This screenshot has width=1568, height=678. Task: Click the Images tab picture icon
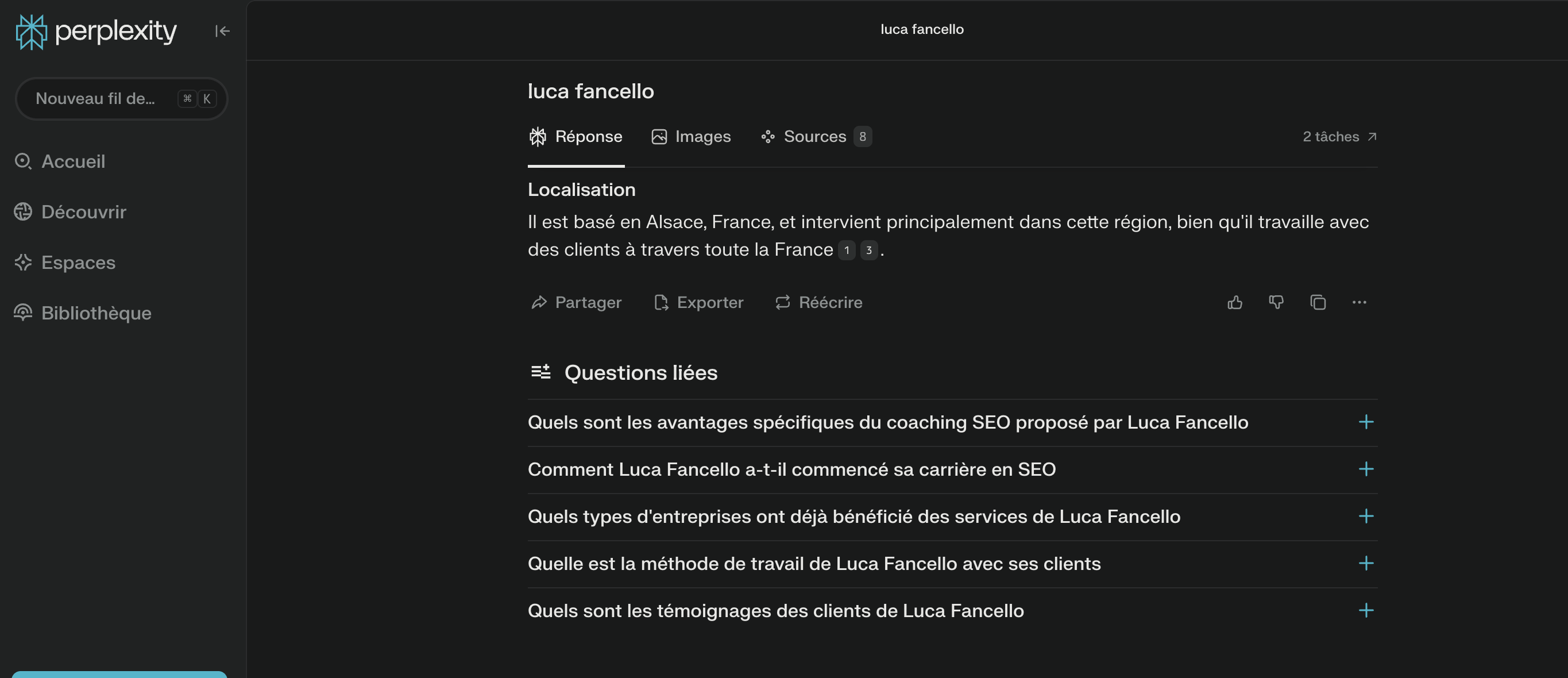coord(659,136)
